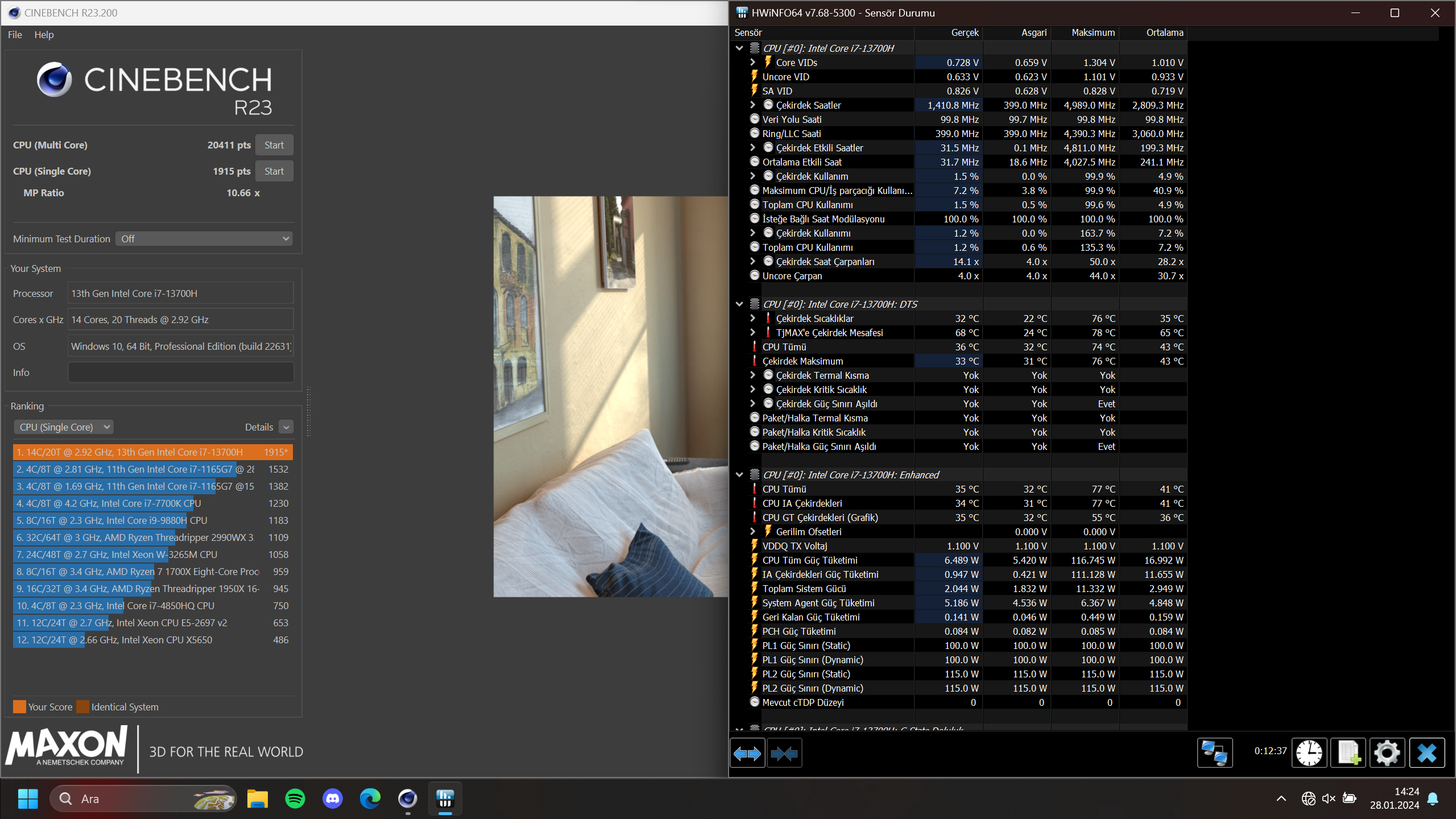This screenshot has height=819, width=1456.
Task: Expand the Çekirdek Termal Kısma row
Action: [753, 375]
